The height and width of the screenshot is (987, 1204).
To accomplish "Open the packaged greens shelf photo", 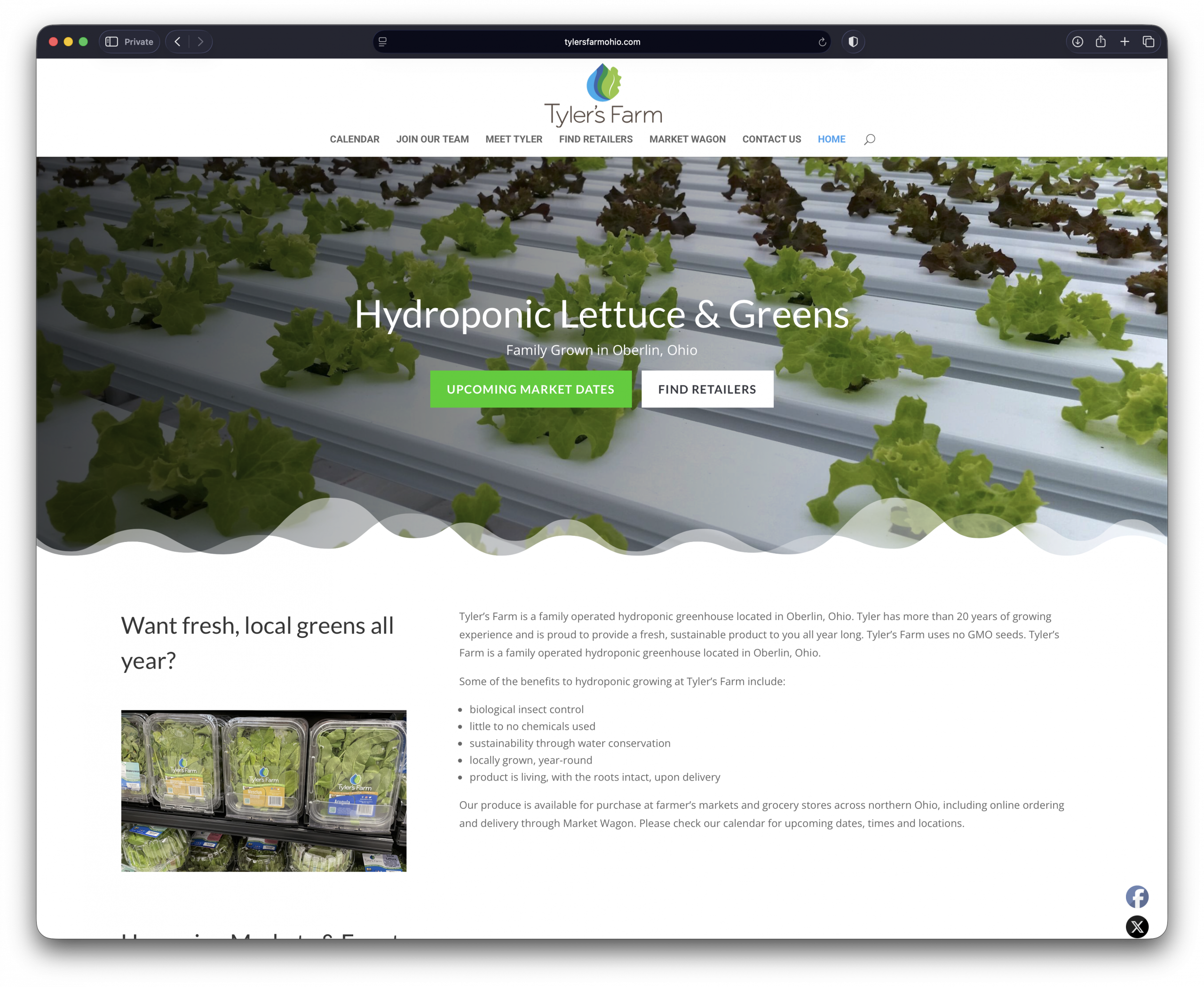I will 264,790.
